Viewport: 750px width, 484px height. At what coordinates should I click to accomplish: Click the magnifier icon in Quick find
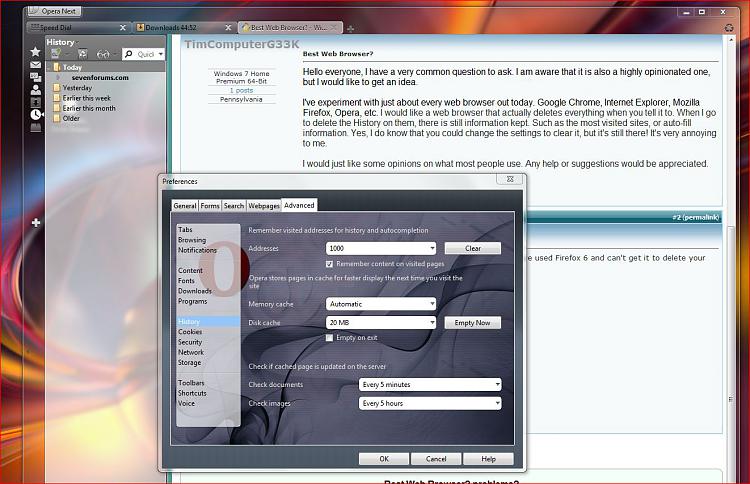tap(128, 54)
